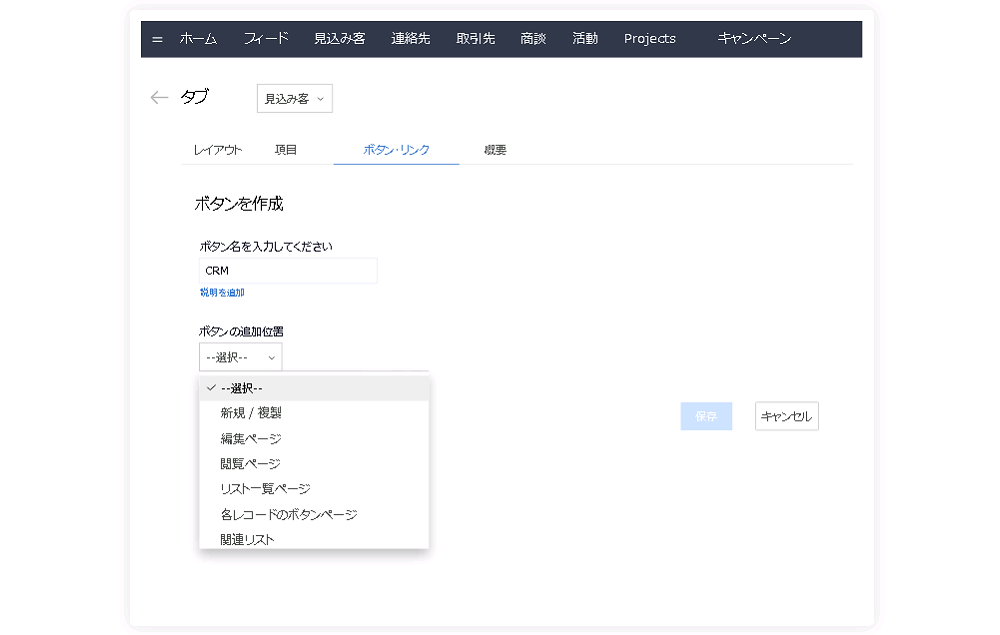Open キャンペーン module
Image resolution: width=1000 pixels, height=635 pixels.
coord(754,39)
